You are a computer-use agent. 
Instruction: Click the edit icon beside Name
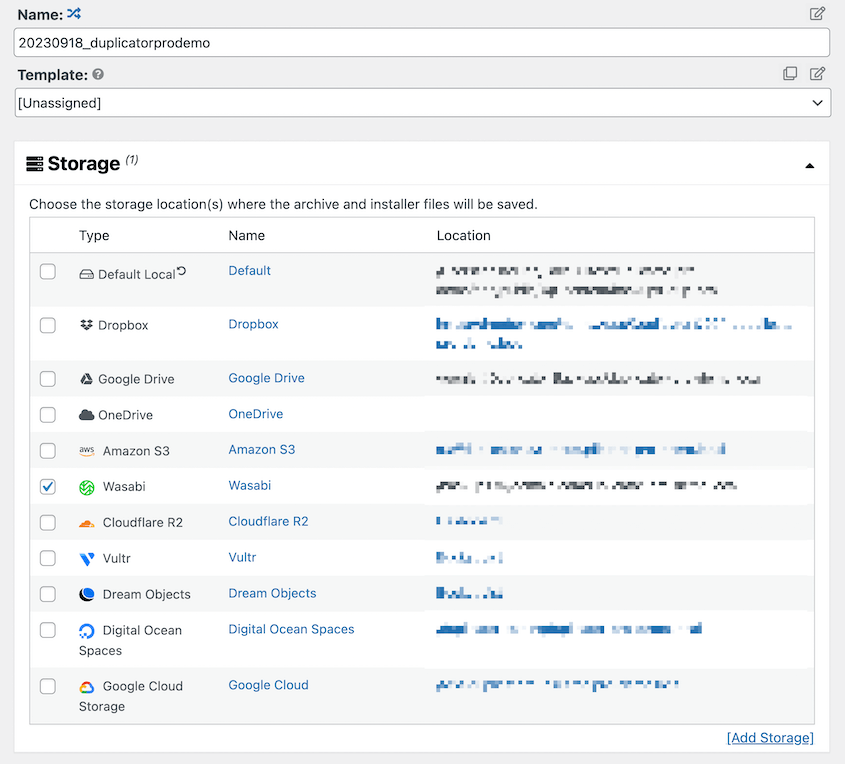click(818, 13)
